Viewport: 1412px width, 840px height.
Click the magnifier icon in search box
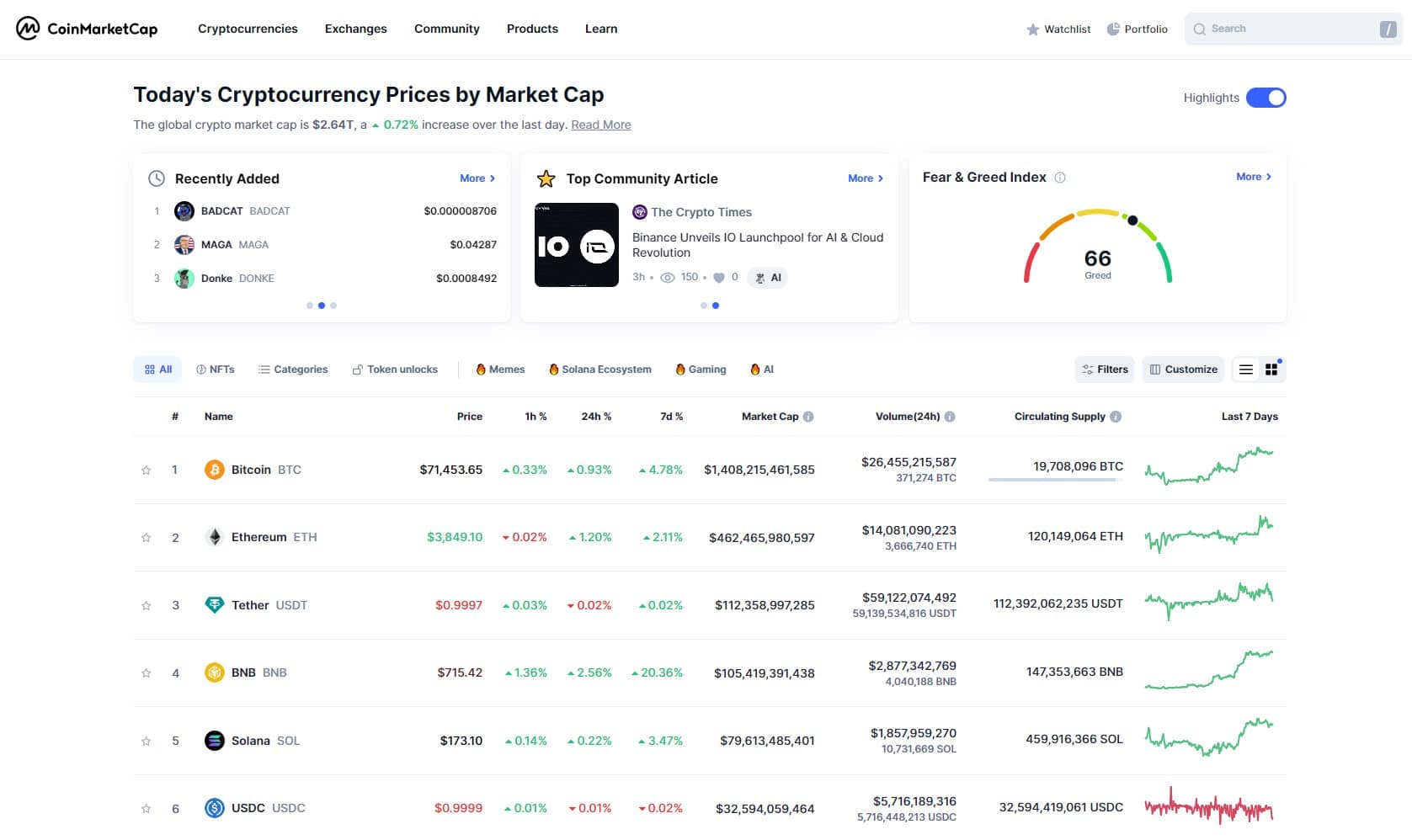(1200, 29)
